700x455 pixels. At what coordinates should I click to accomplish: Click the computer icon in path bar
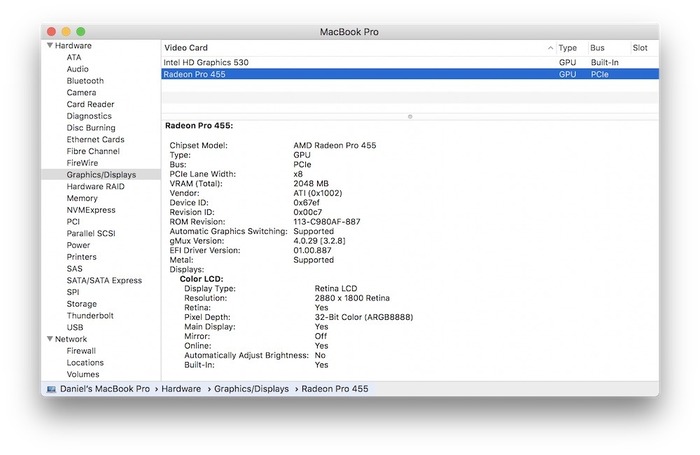(51, 389)
